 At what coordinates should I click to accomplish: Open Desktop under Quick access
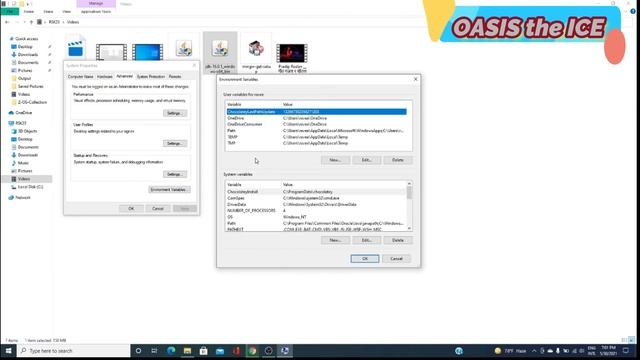[x=25, y=47]
